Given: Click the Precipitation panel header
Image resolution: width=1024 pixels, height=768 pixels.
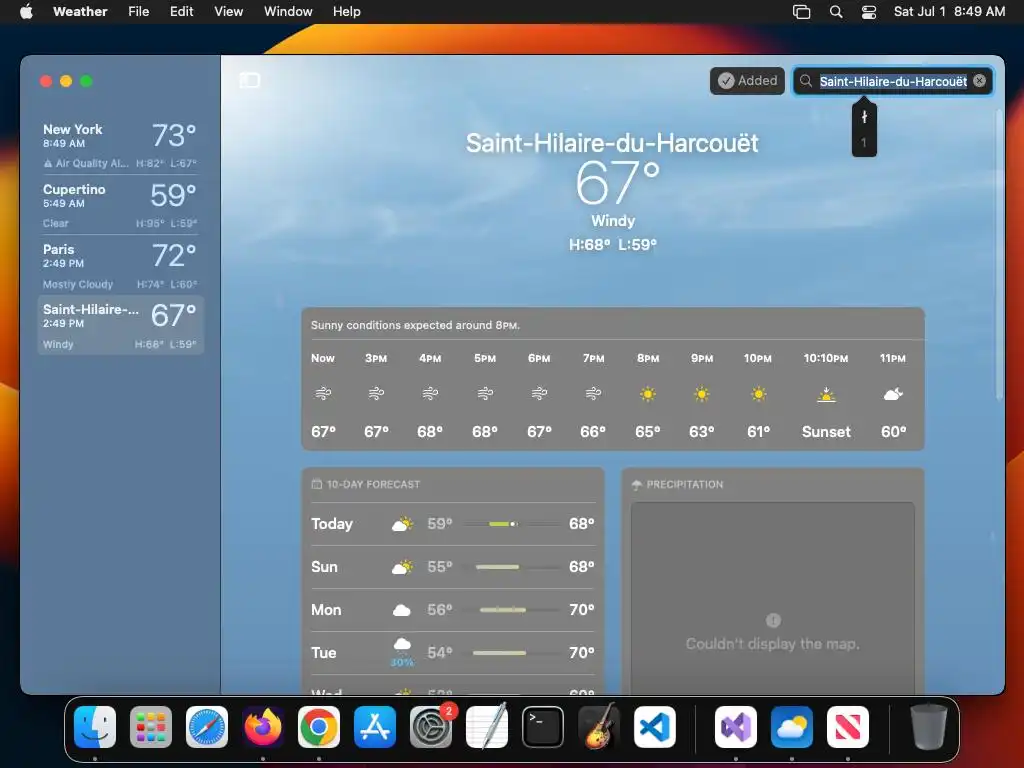Looking at the screenshot, I should (x=677, y=484).
